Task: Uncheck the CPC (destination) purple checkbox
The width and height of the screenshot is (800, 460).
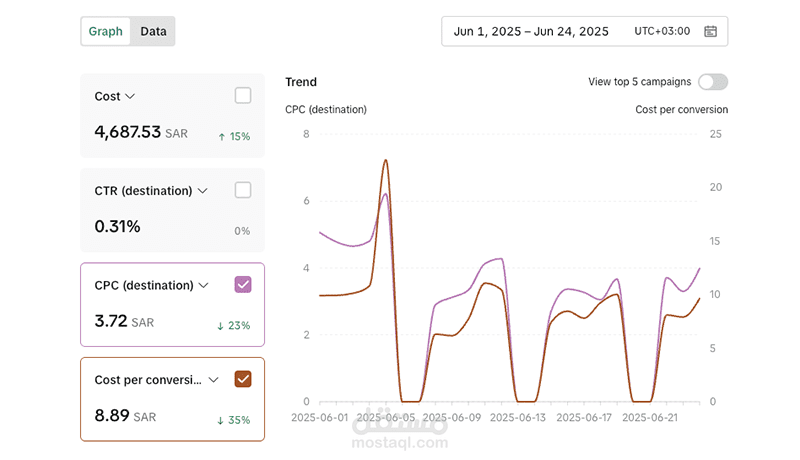Action: (x=243, y=285)
